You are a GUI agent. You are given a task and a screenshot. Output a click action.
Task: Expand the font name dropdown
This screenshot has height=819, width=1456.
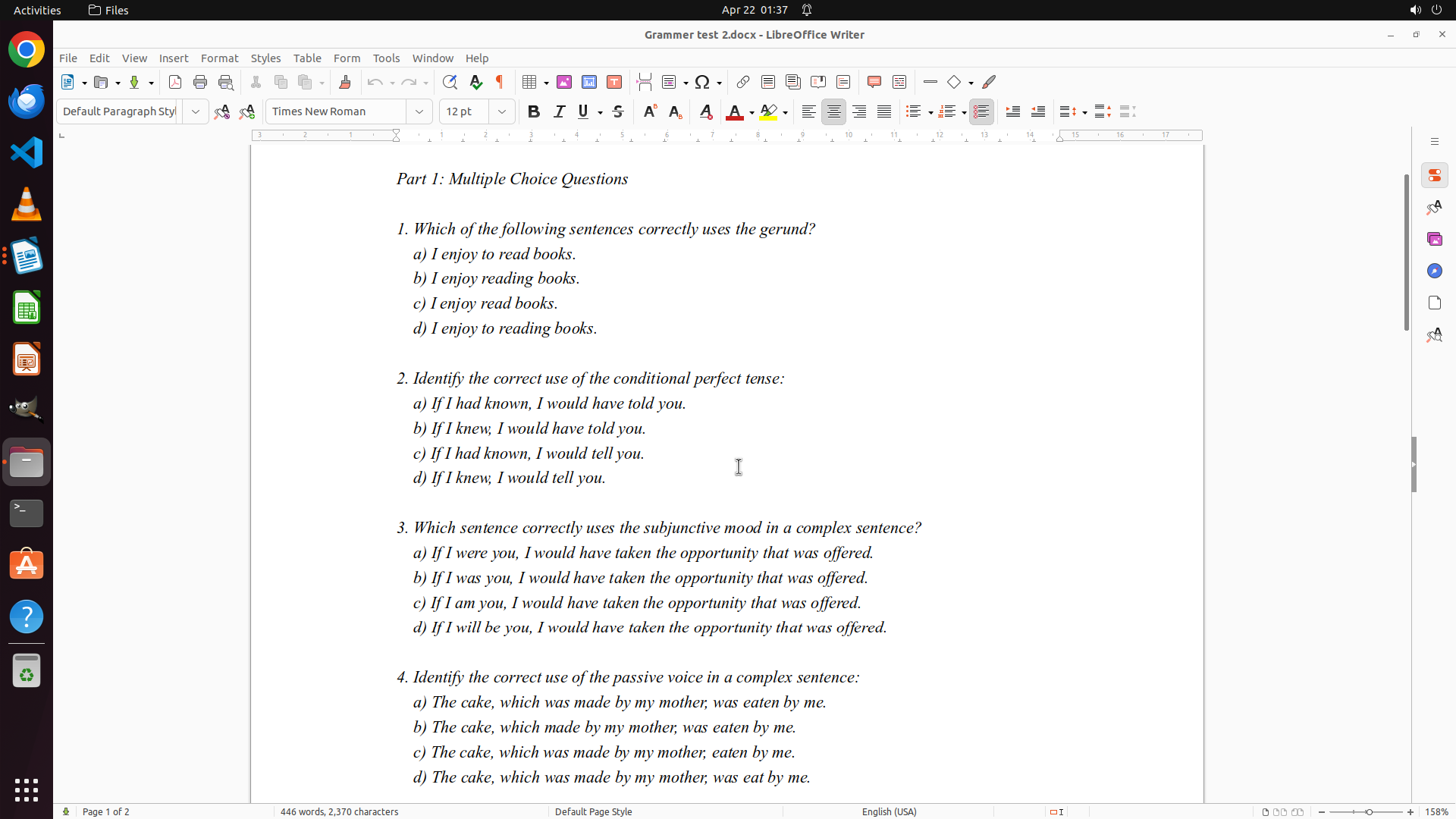point(419,111)
